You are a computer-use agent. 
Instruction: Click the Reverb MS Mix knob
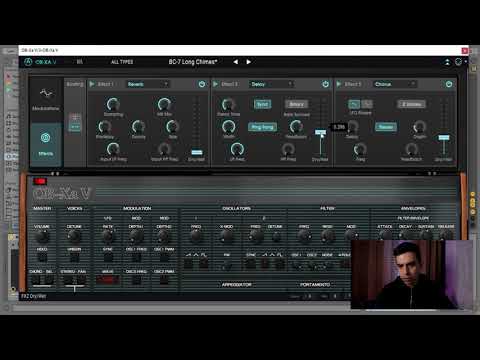coord(164,105)
